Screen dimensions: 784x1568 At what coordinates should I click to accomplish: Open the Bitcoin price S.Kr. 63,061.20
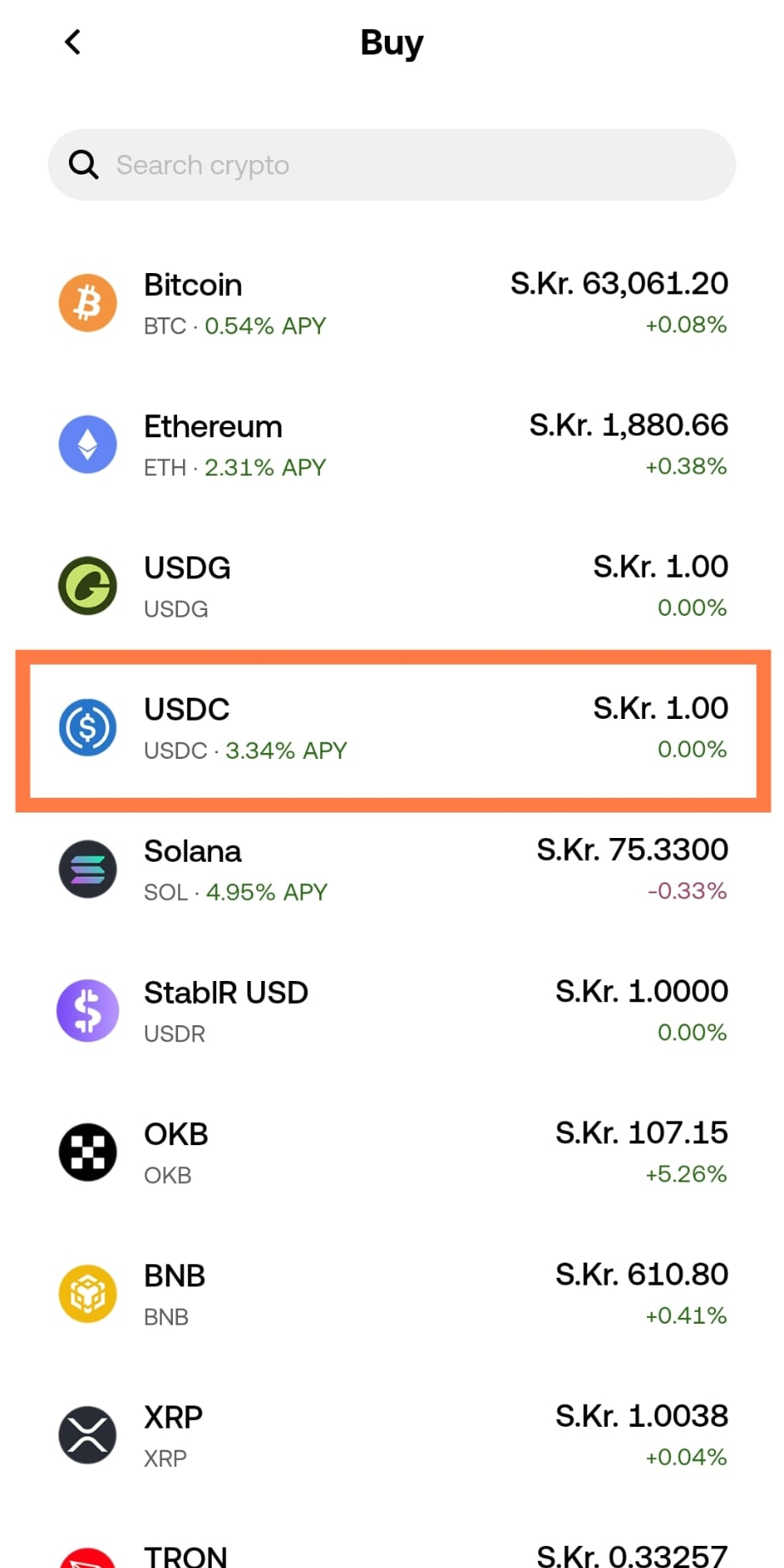(619, 283)
